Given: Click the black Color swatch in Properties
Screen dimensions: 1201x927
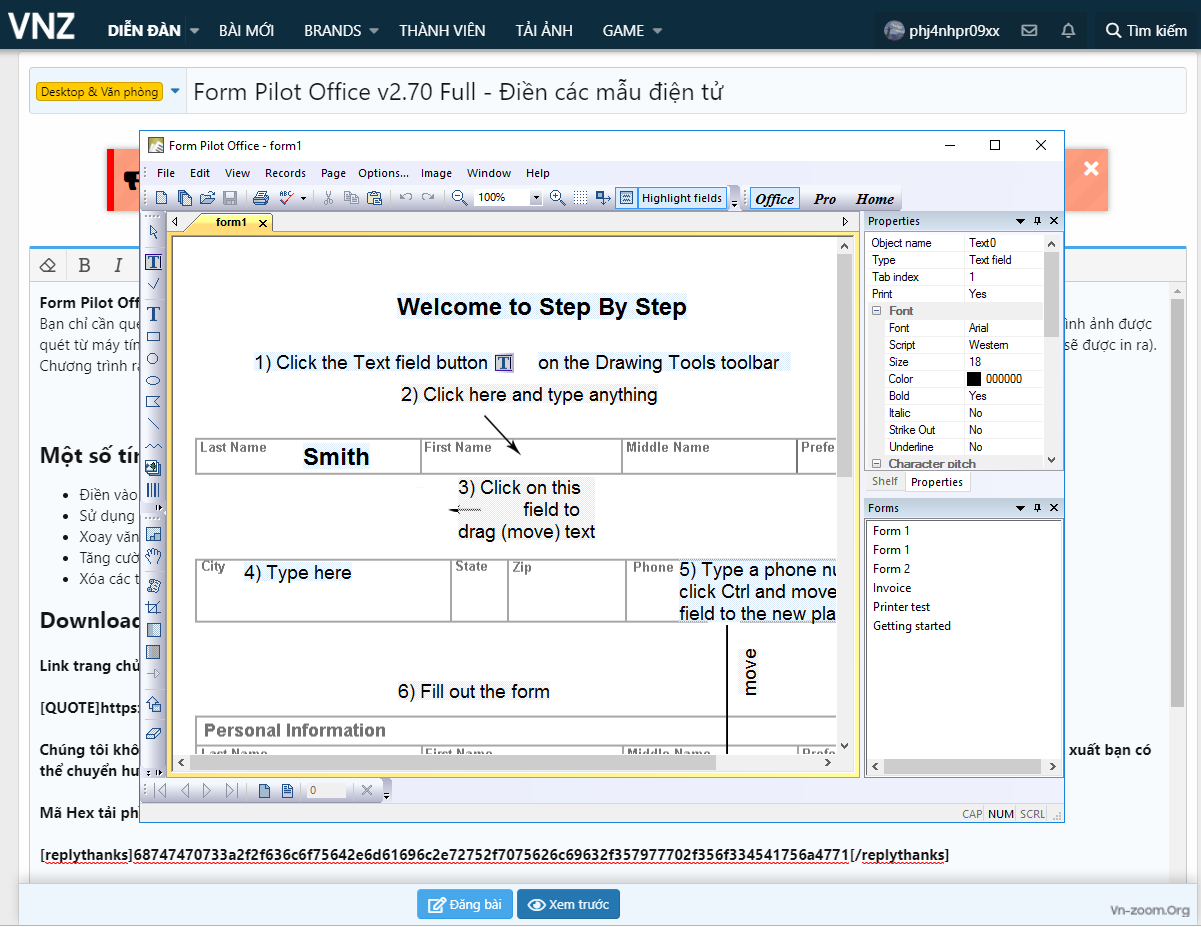Looking at the screenshot, I should [x=974, y=379].
